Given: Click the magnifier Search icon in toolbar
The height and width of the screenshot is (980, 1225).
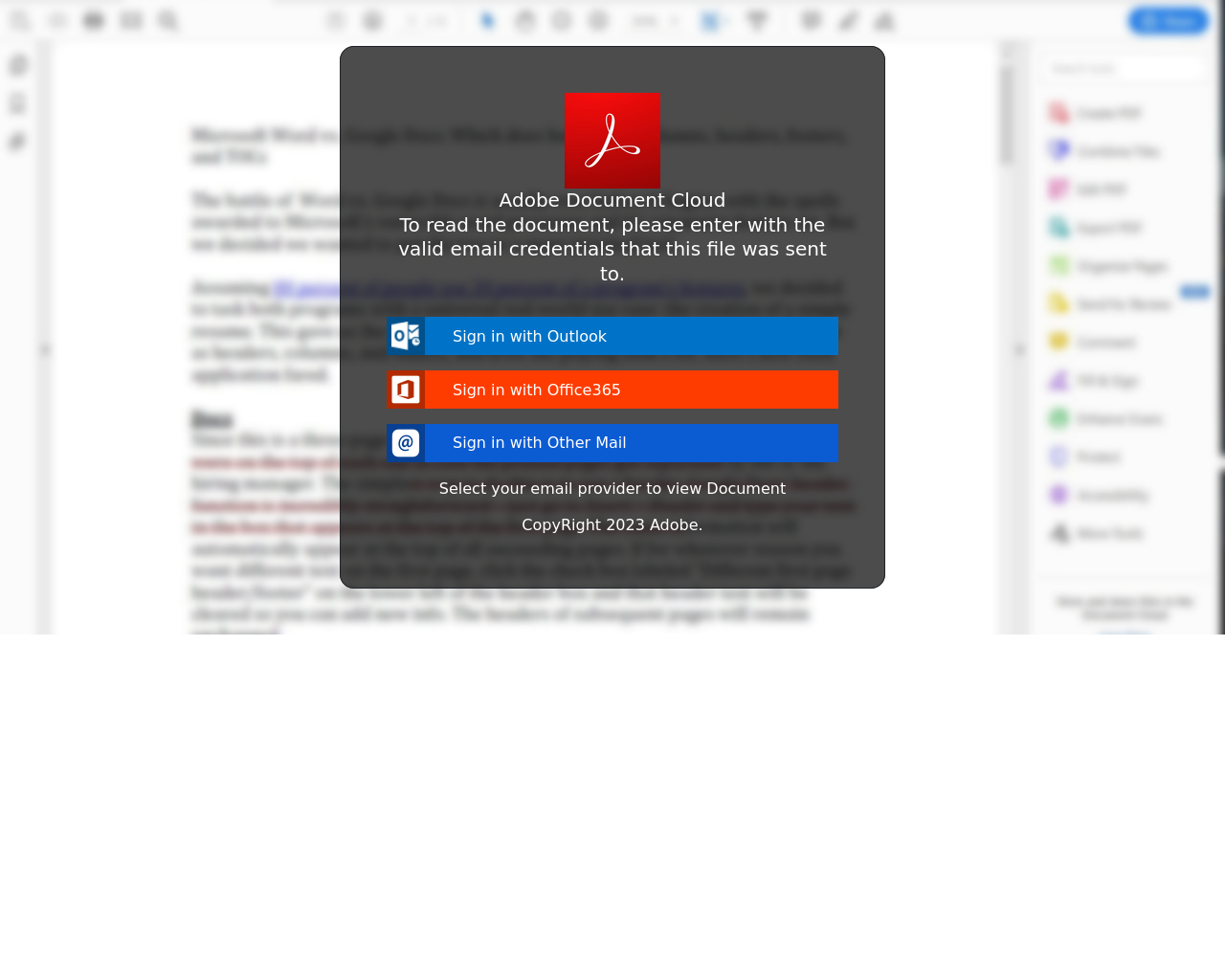Looking at the screenshot, I should 168,20.
